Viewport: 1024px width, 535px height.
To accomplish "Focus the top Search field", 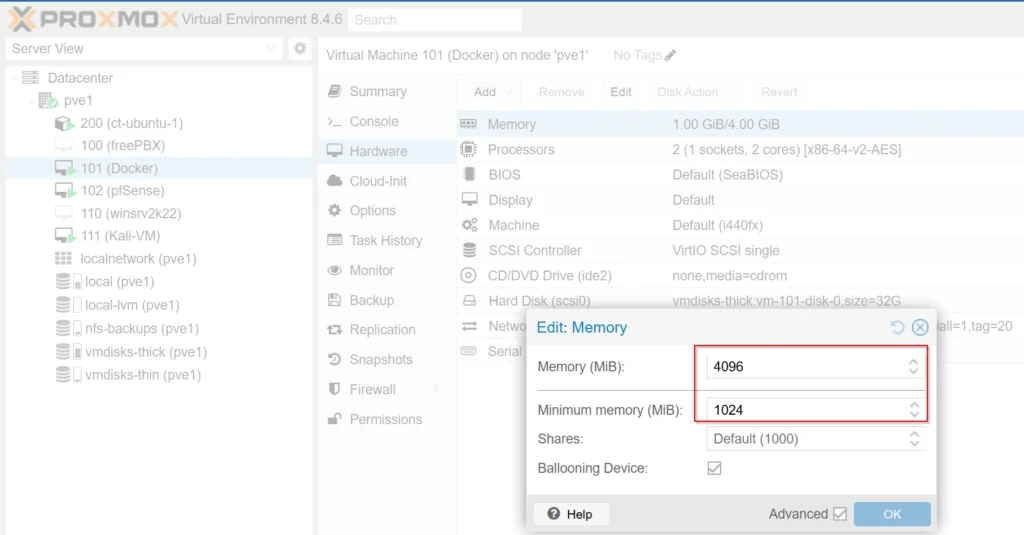I will pyautogui.click(x=435, y=20).
